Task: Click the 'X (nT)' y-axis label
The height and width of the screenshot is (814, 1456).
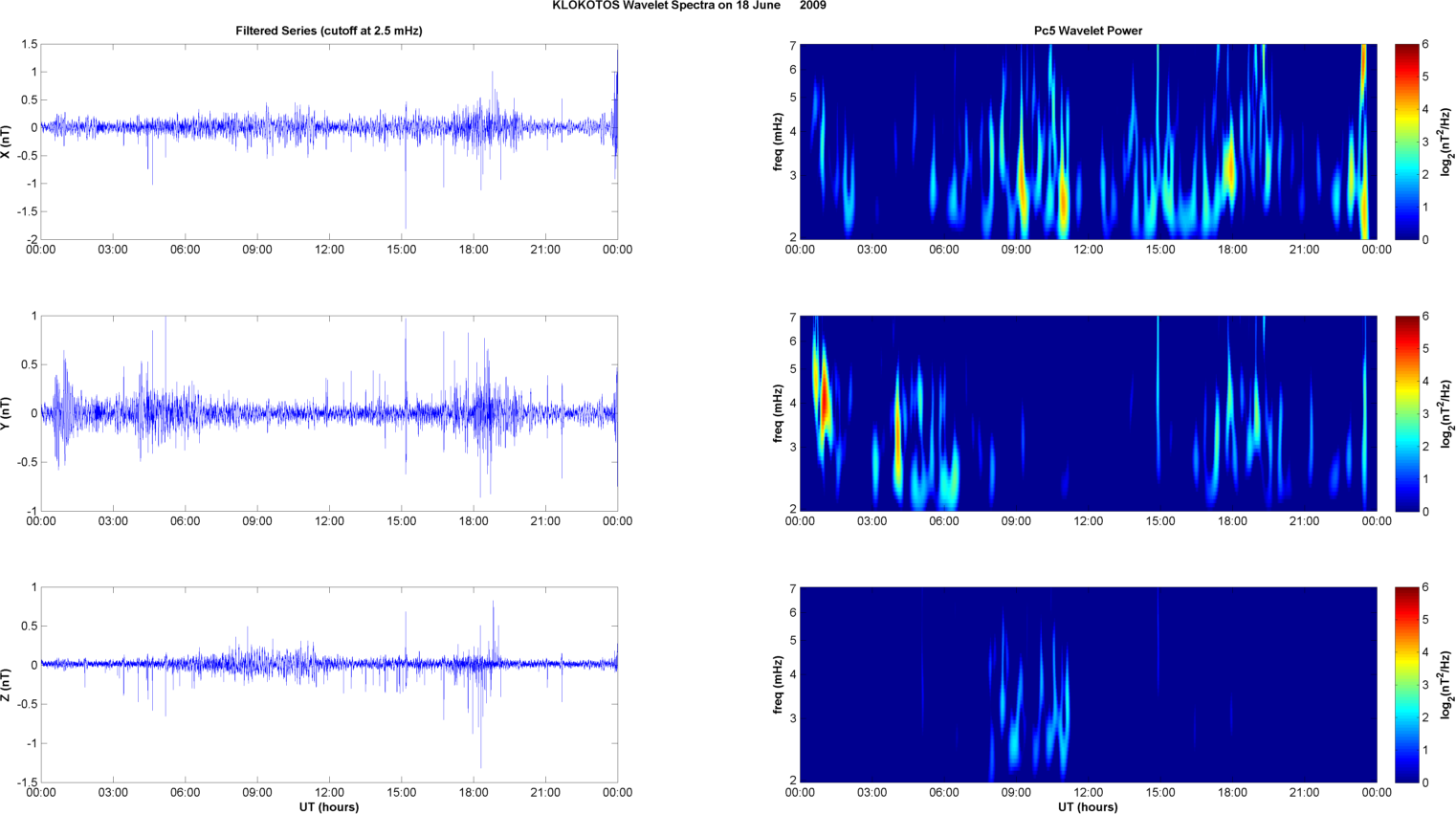Action: (x=7, y=142)
